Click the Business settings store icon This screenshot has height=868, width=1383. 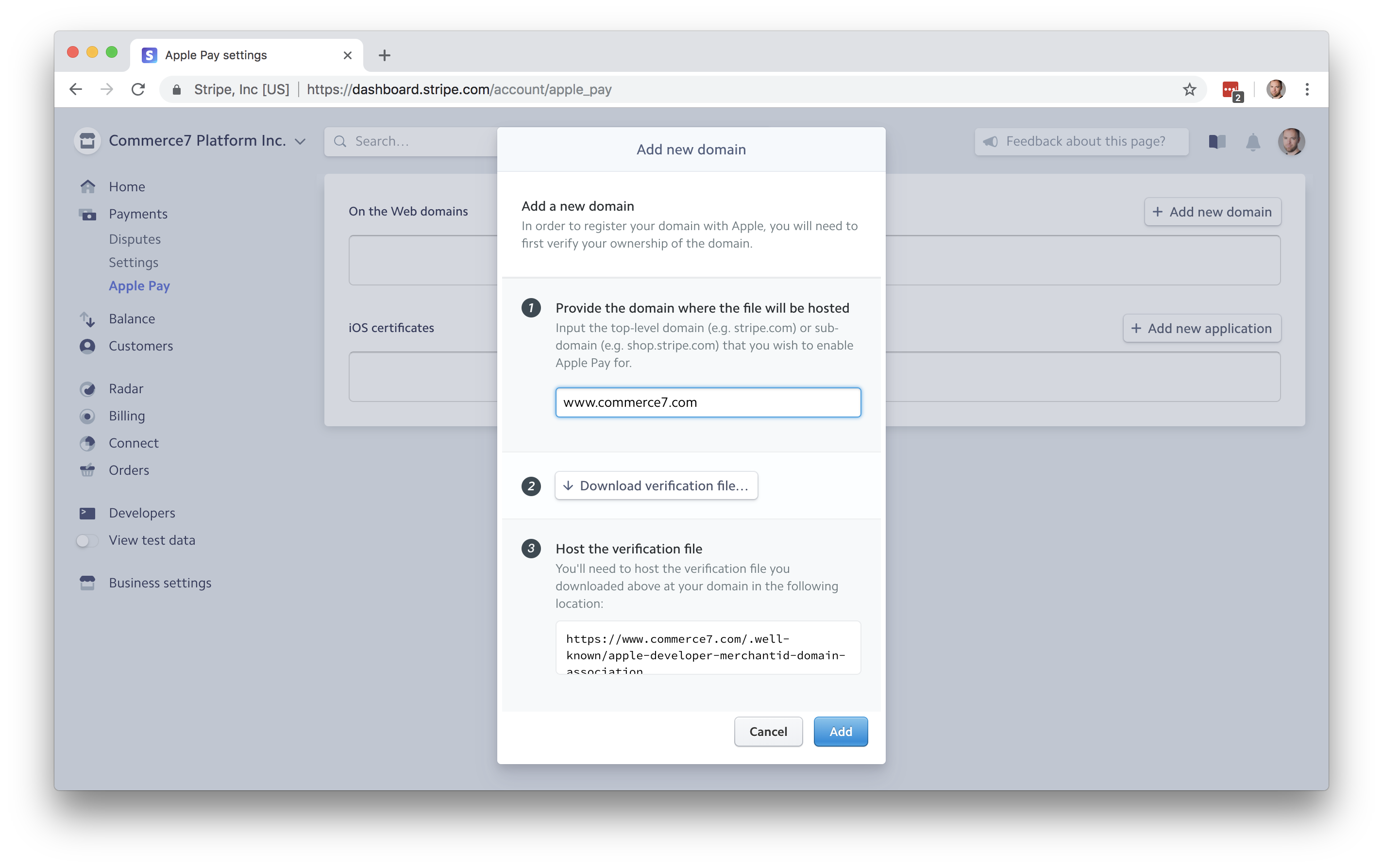(x=87, y=583)
